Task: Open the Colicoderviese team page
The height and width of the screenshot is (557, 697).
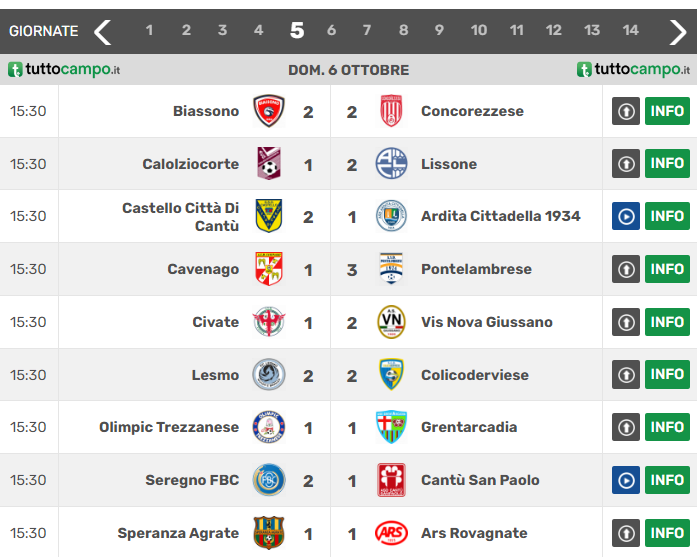Action: tap(475, 375)
